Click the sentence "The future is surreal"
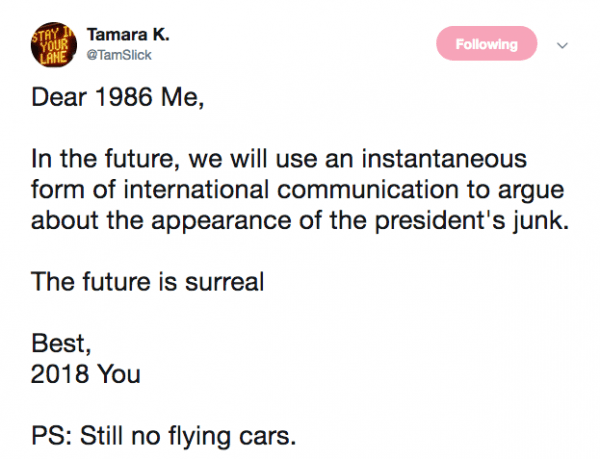The image size is (600, 459). (148, 282)
